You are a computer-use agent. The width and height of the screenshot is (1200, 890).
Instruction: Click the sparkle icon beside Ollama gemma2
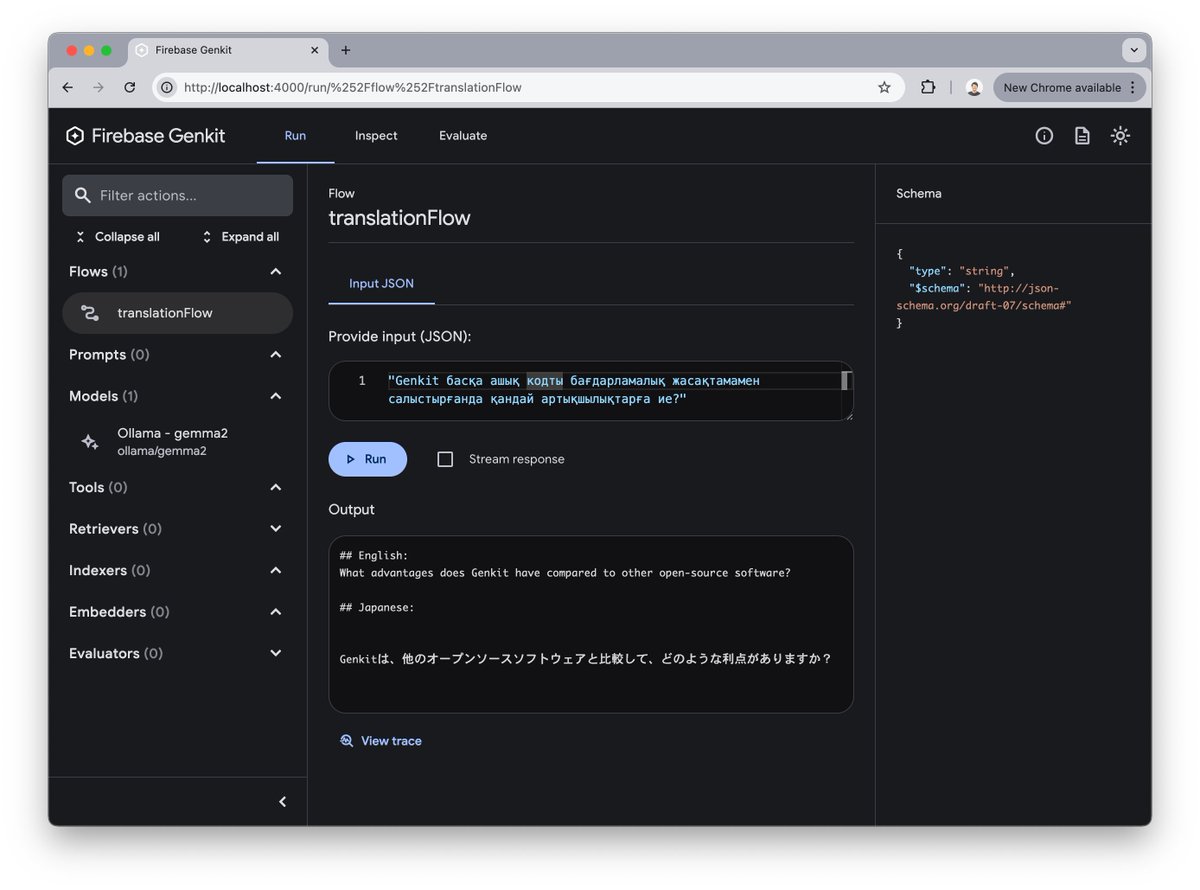[x=90, y=442]
